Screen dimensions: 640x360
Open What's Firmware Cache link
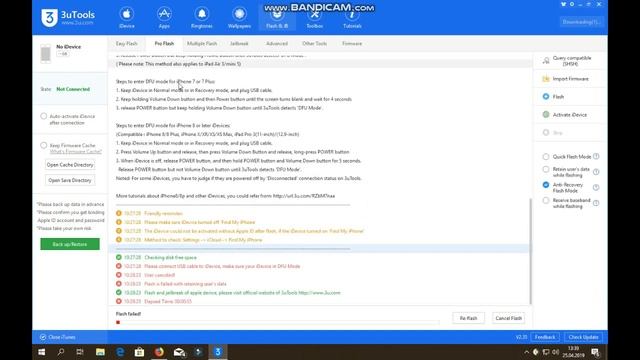pos(76,152)
